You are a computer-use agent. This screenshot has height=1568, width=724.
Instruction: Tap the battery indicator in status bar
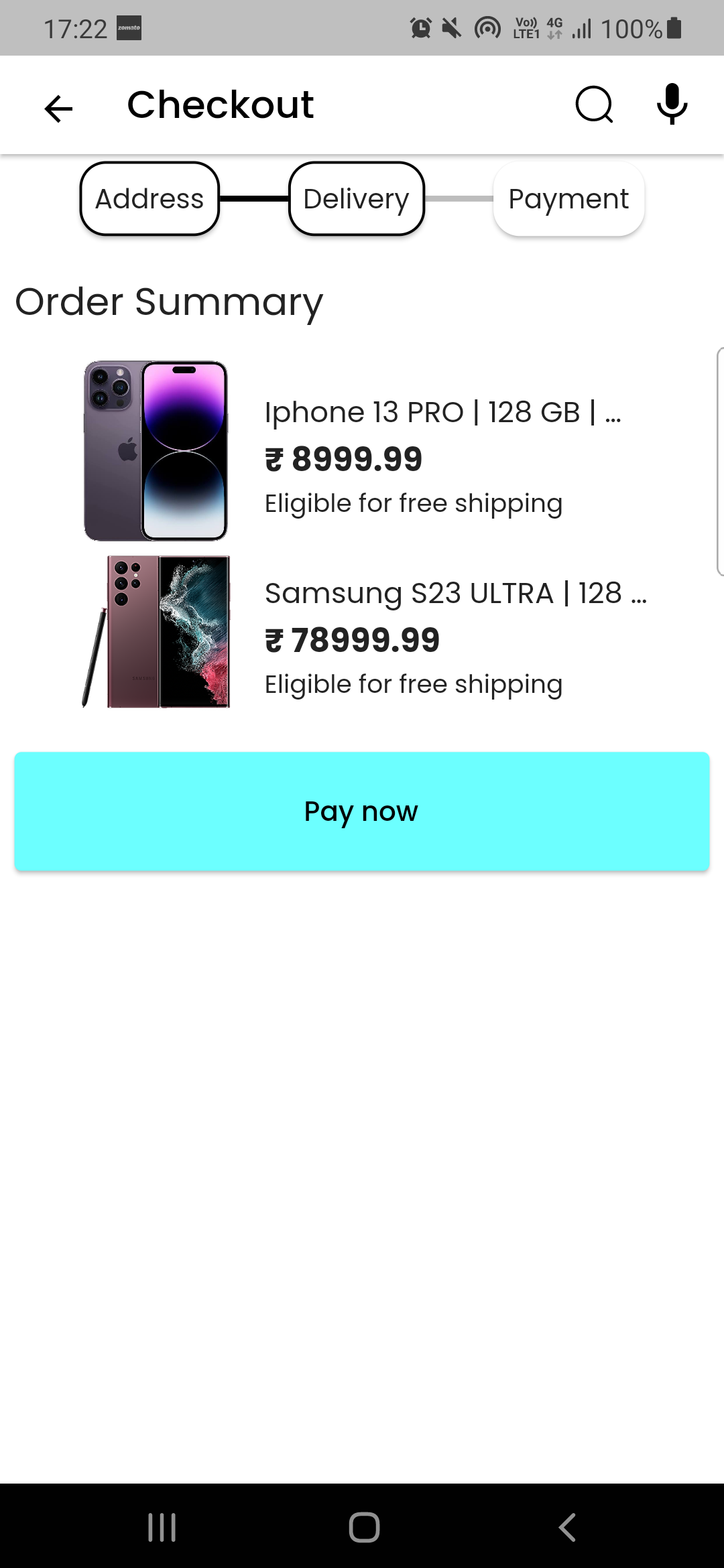coord(674,28)
